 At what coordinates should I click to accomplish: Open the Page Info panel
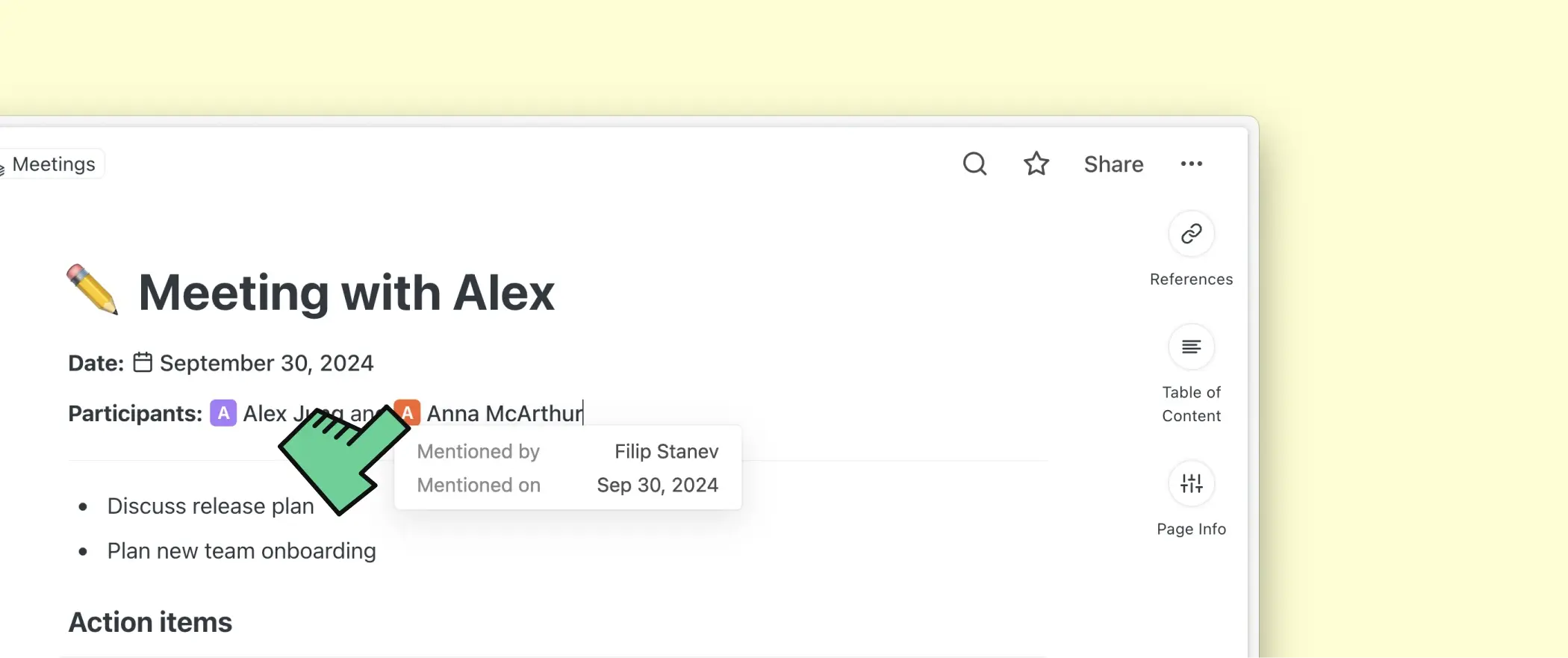[x=1191, y=483]
